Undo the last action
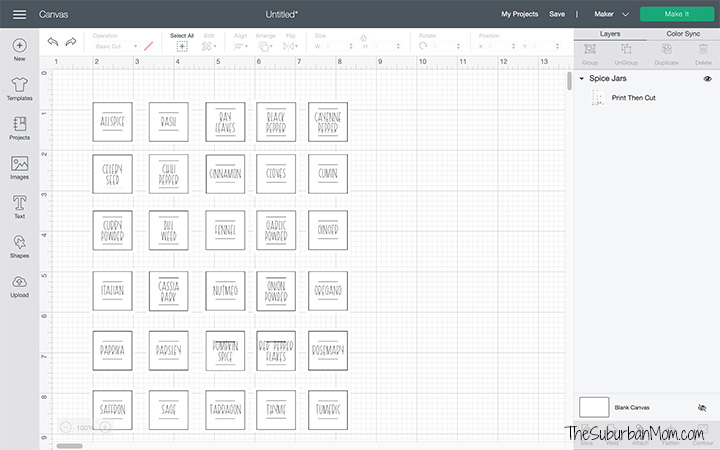Viewport: 720px width, 450px height. click(x=53, y=42)
